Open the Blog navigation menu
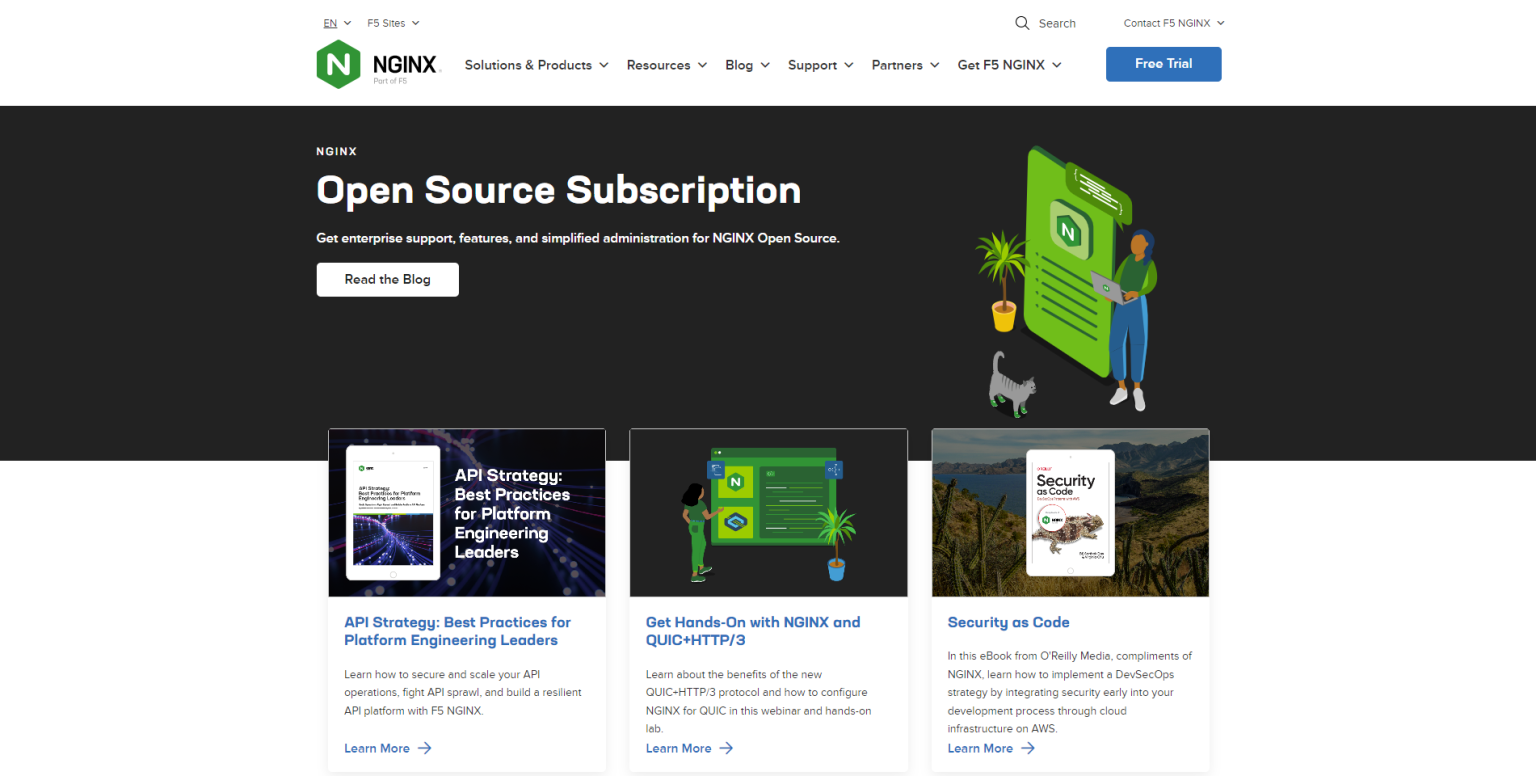The image size is (1536, 776). (747, 65)
